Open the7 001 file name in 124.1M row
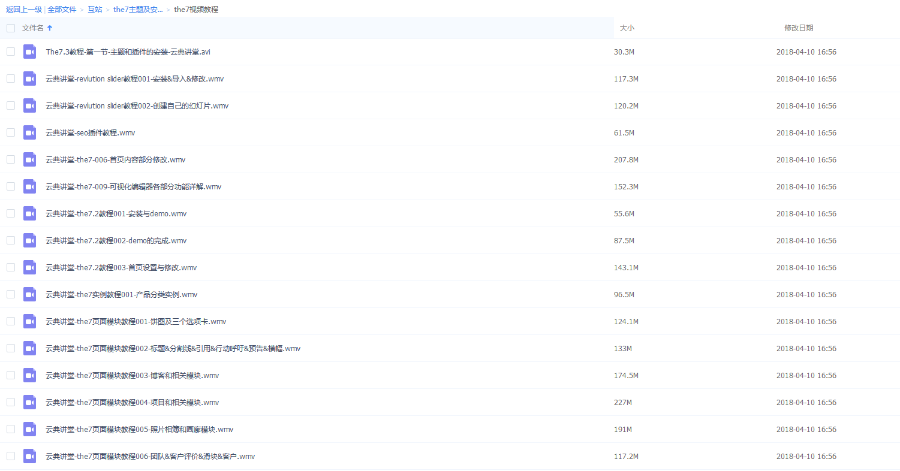Viewport: 900px width, 471px height. [x=136, y=321]
